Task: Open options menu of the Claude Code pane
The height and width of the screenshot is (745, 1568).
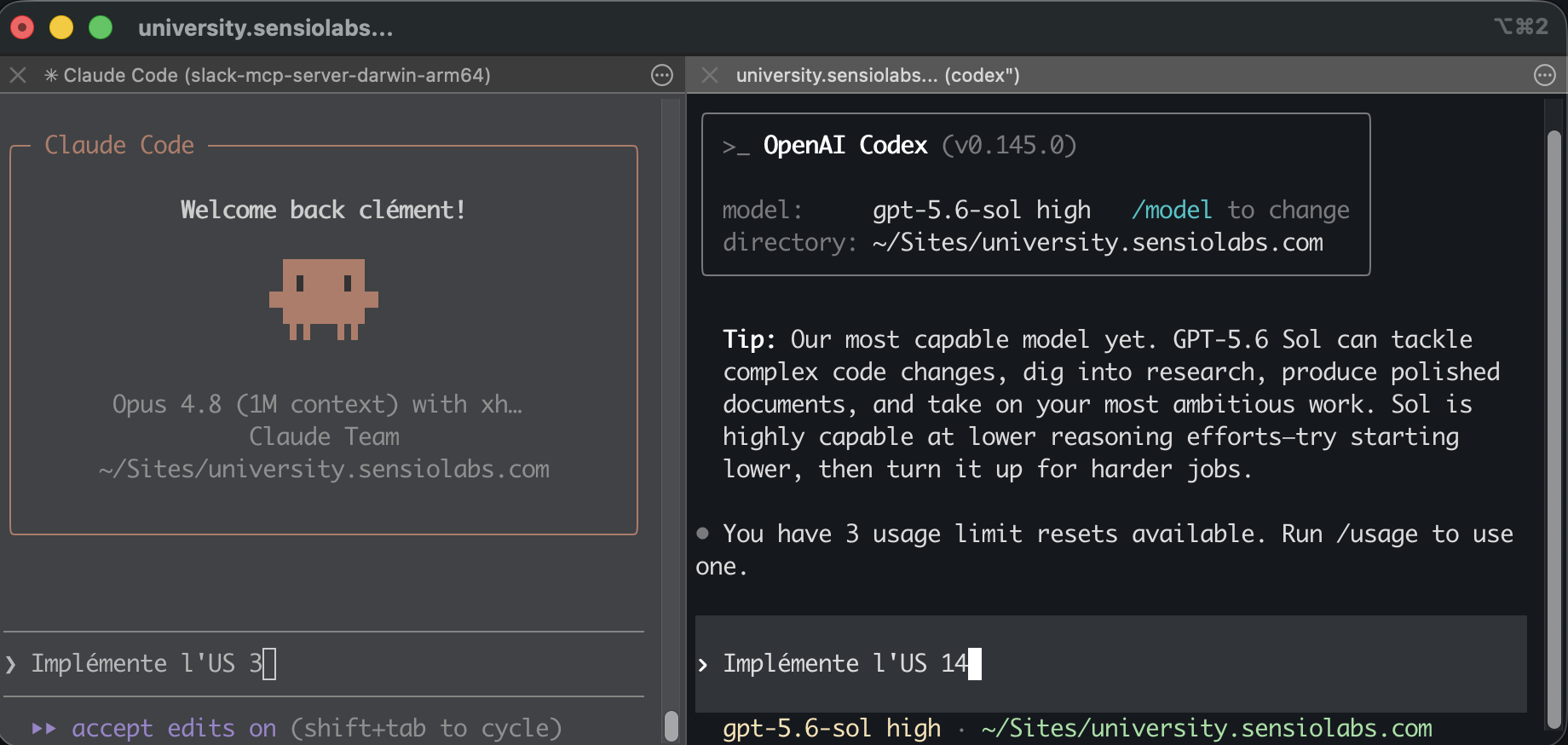Action: (662, 75)
